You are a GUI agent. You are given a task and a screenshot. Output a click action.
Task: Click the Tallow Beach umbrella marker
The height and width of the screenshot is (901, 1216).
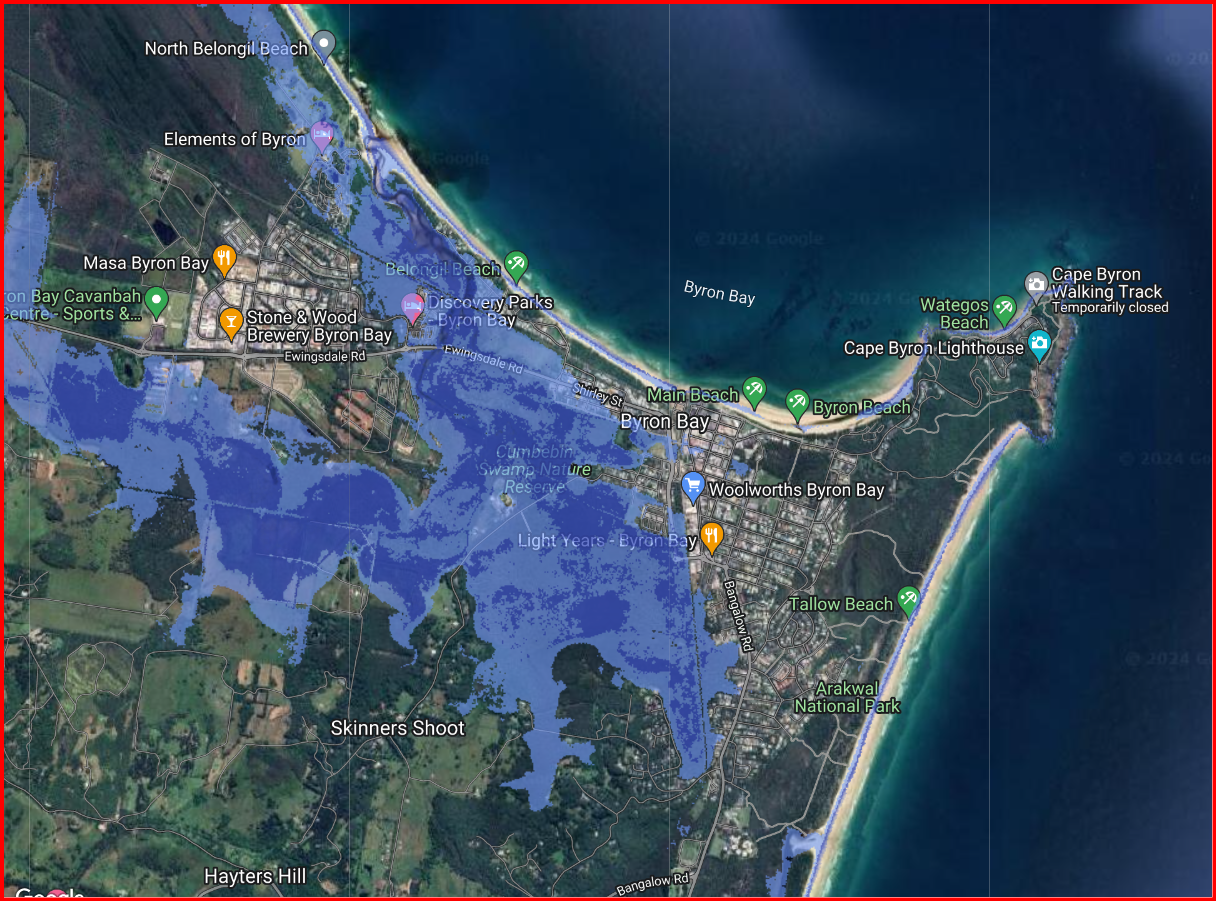(x=908, y=600)
